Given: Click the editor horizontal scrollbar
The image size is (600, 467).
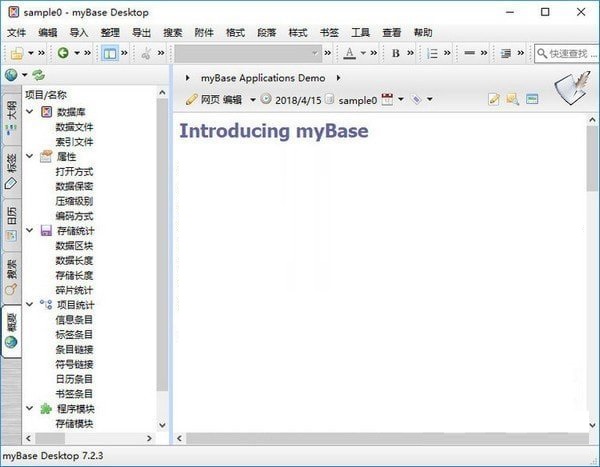Looking at the screenshot, I should (387, 438).
